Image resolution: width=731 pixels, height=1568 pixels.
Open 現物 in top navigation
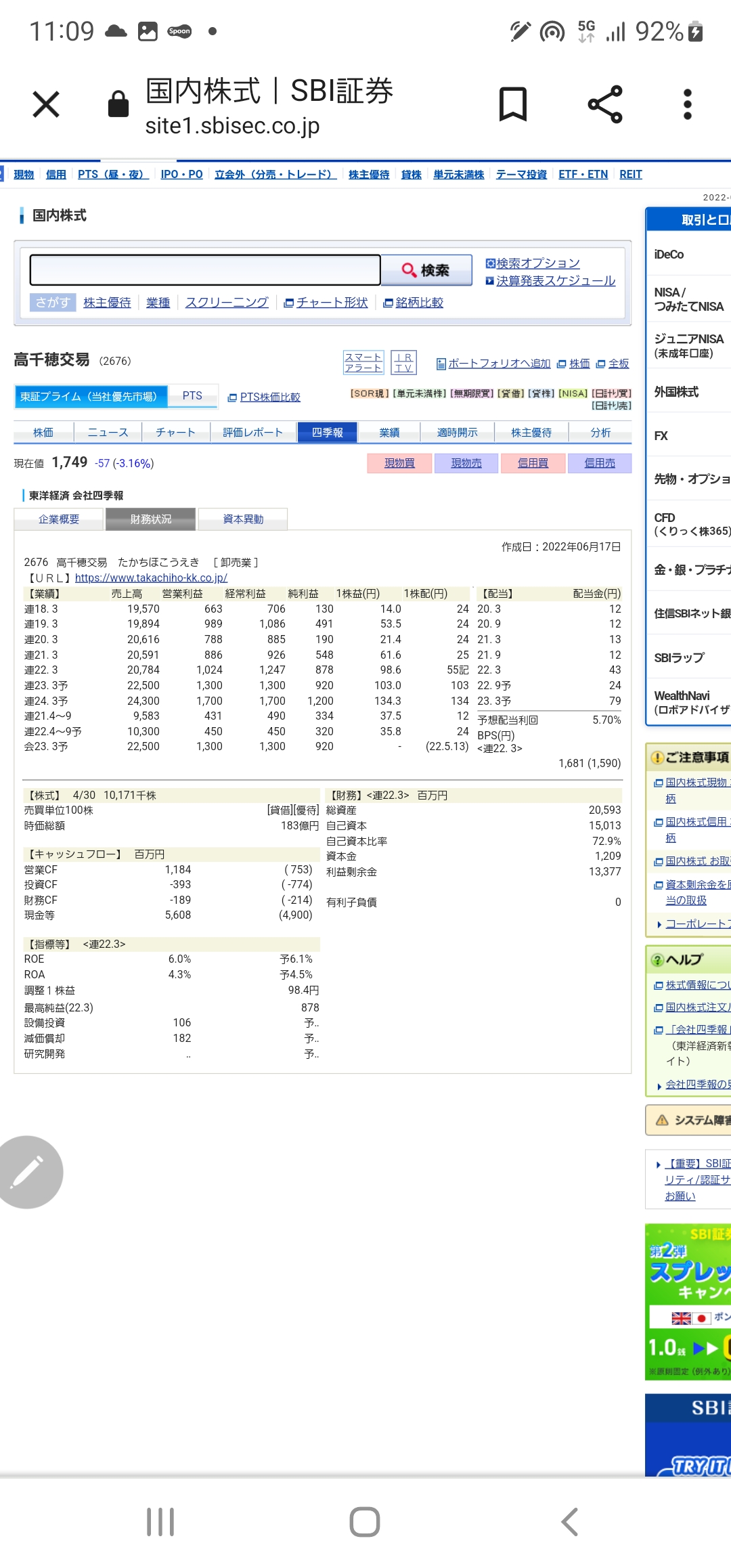24,175
